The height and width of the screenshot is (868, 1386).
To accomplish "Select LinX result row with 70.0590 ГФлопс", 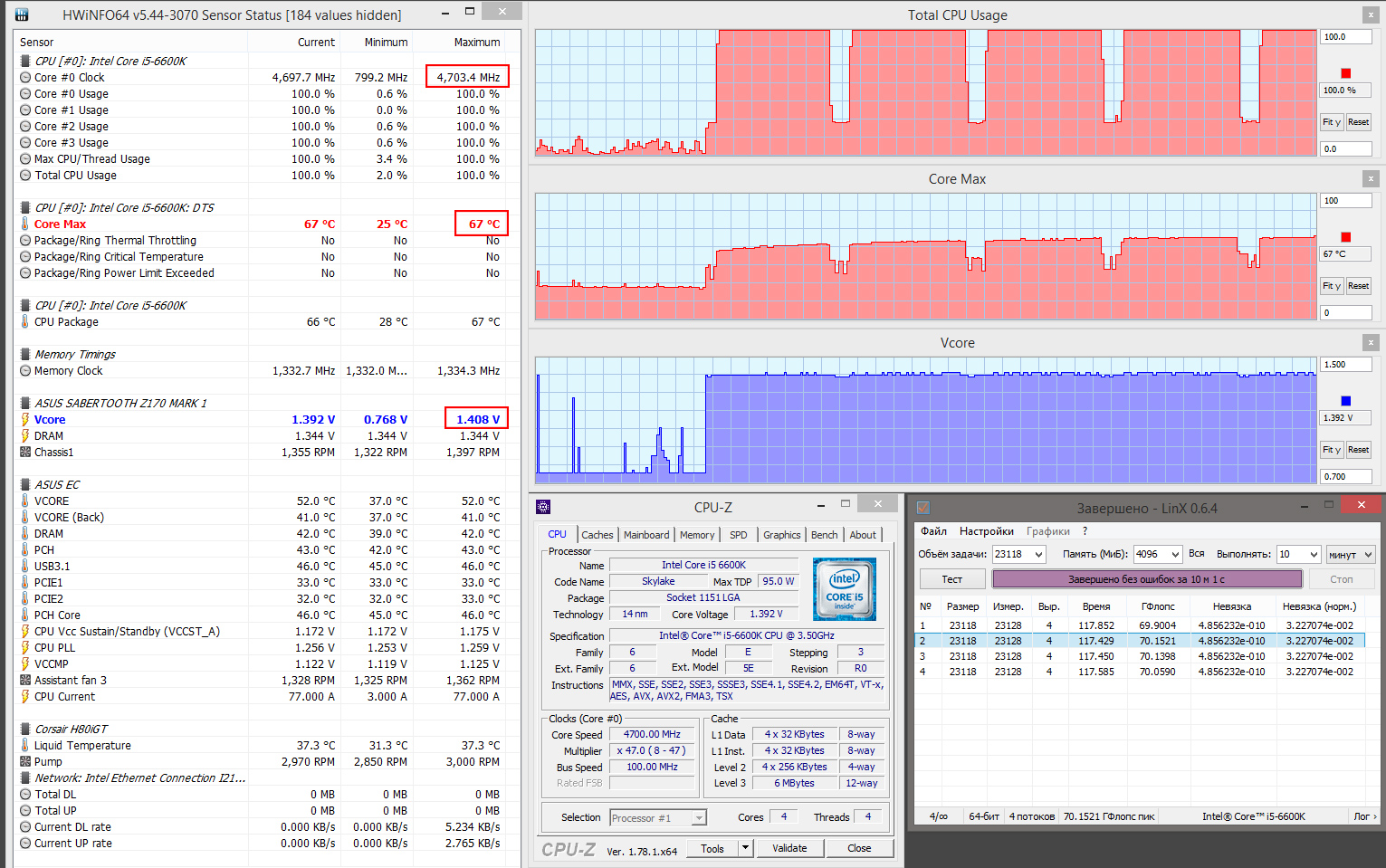I will click(1140, 672).
